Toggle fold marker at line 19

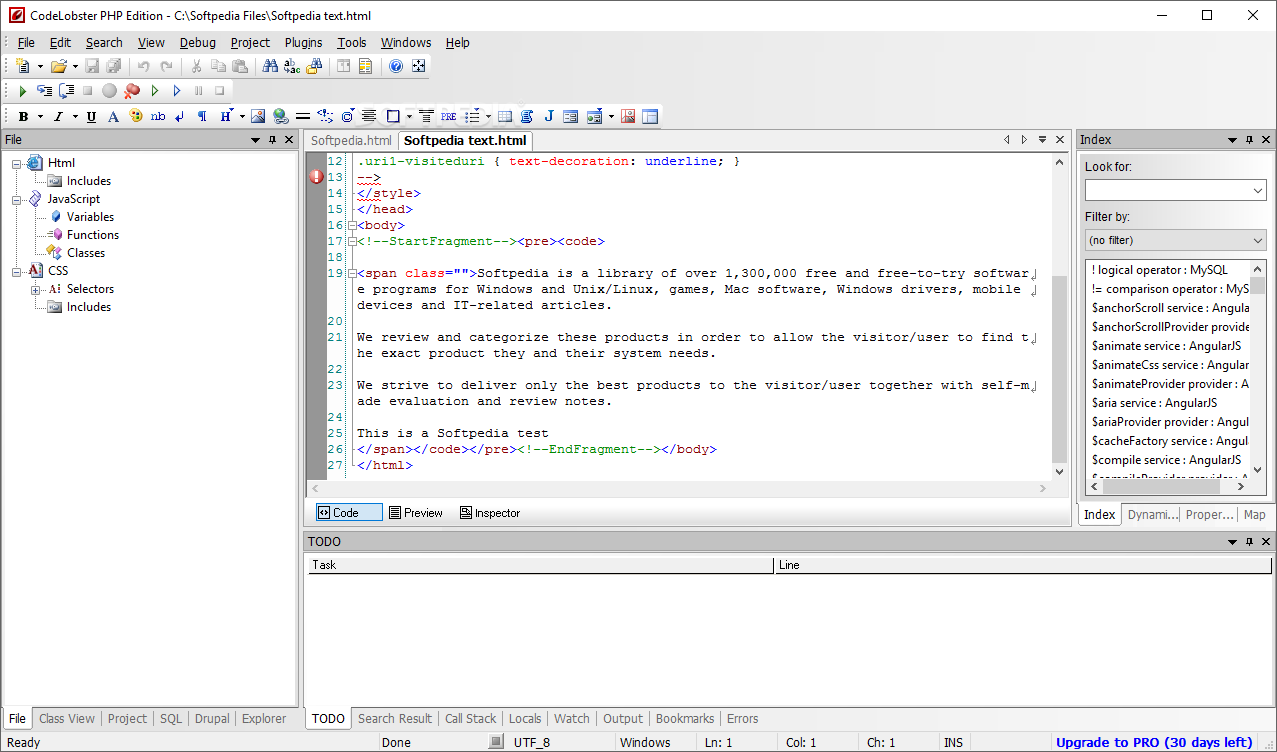tap(351, 273)
